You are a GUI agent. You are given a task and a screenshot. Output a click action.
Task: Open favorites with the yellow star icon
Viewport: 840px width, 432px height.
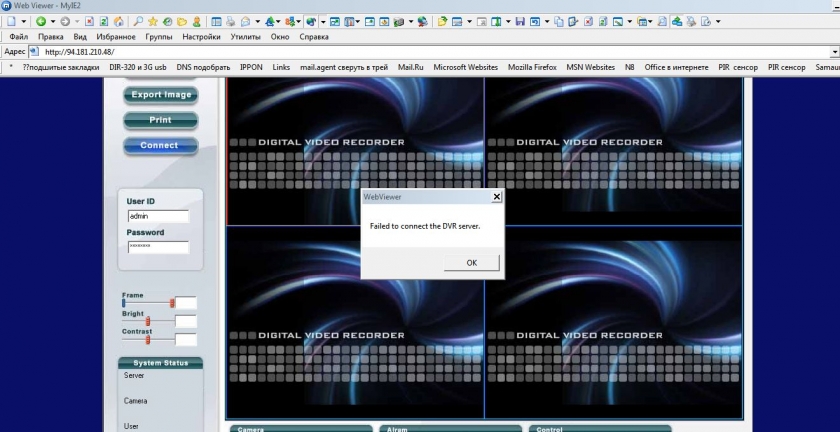point(153,21)
